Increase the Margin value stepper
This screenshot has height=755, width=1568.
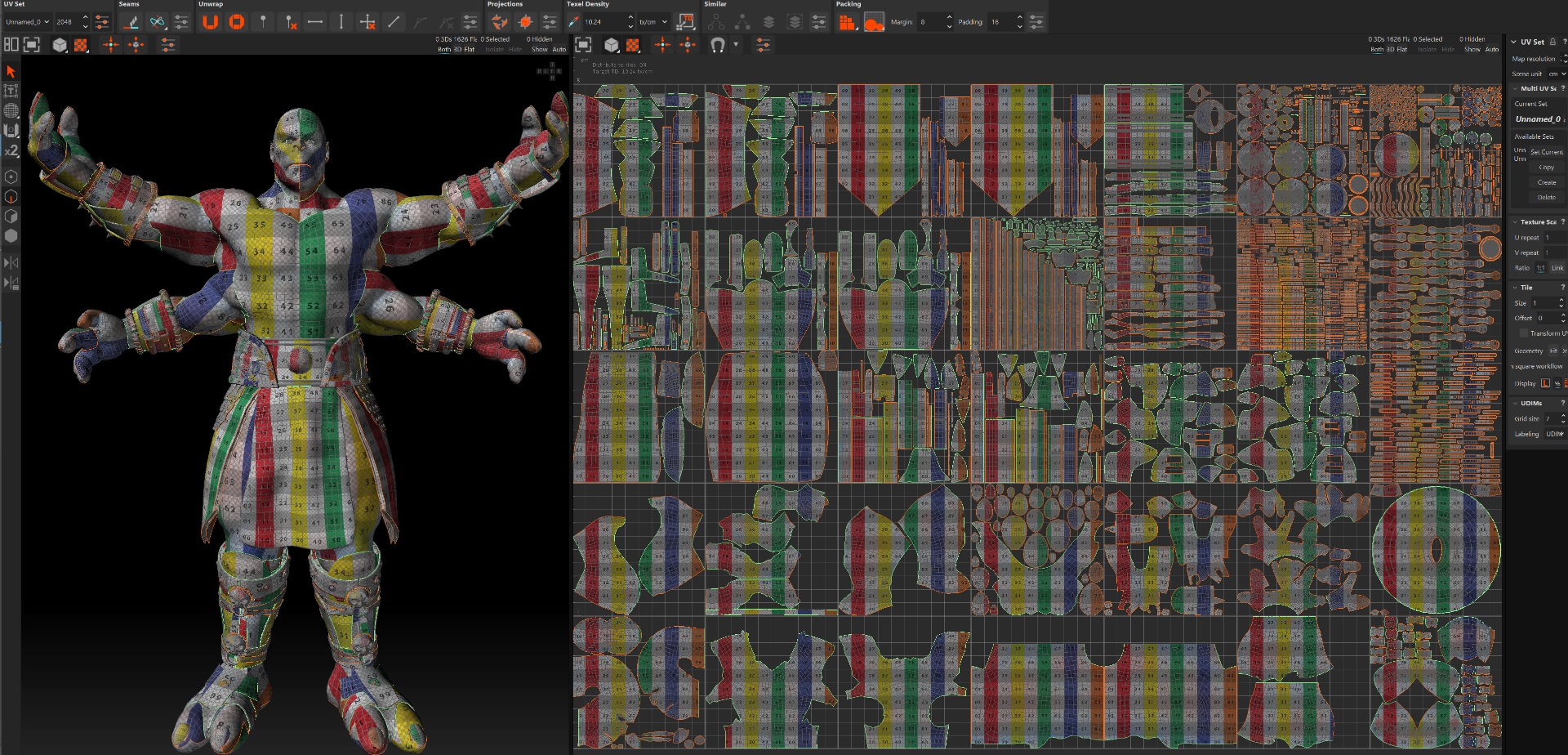pyautogui.click(x=949, y=18)
